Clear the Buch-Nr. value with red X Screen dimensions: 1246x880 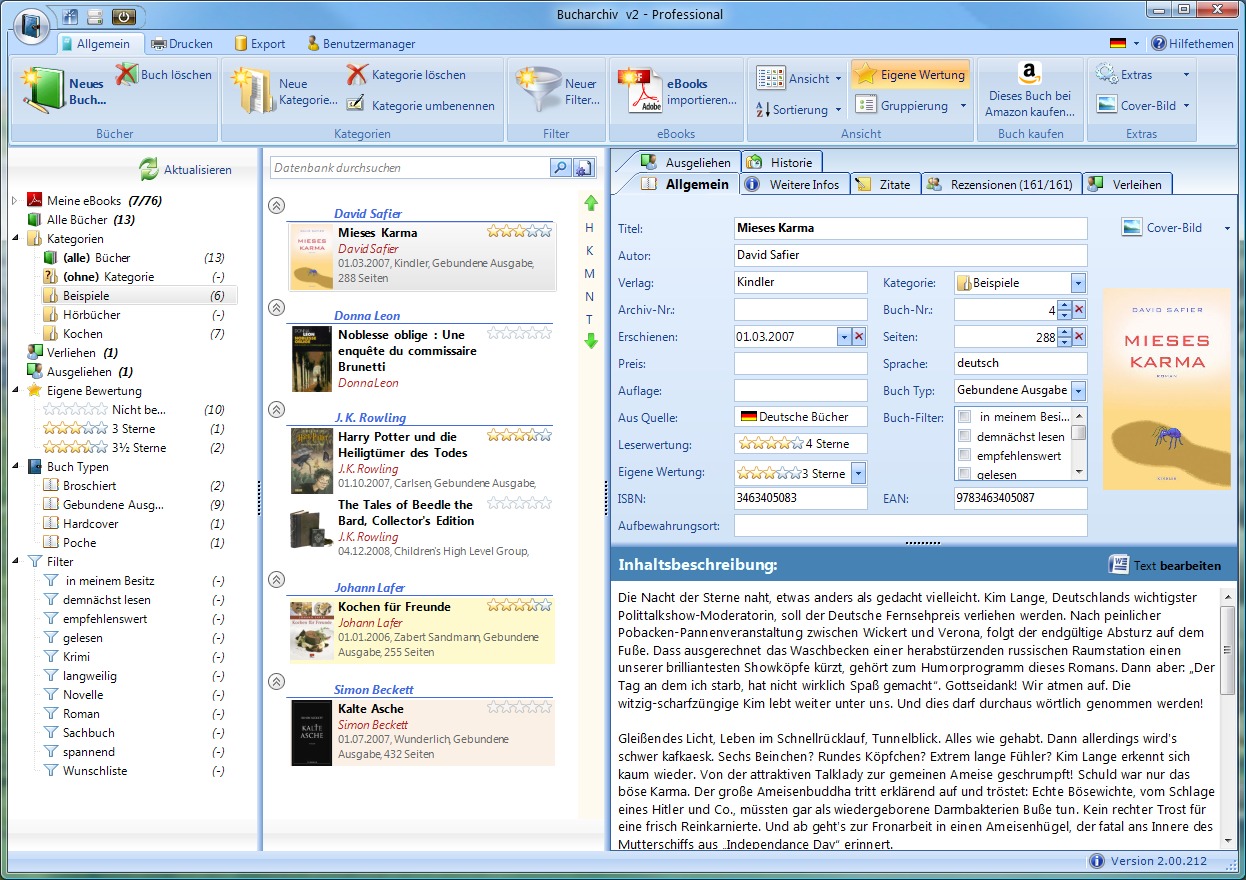click(1079, 310)
